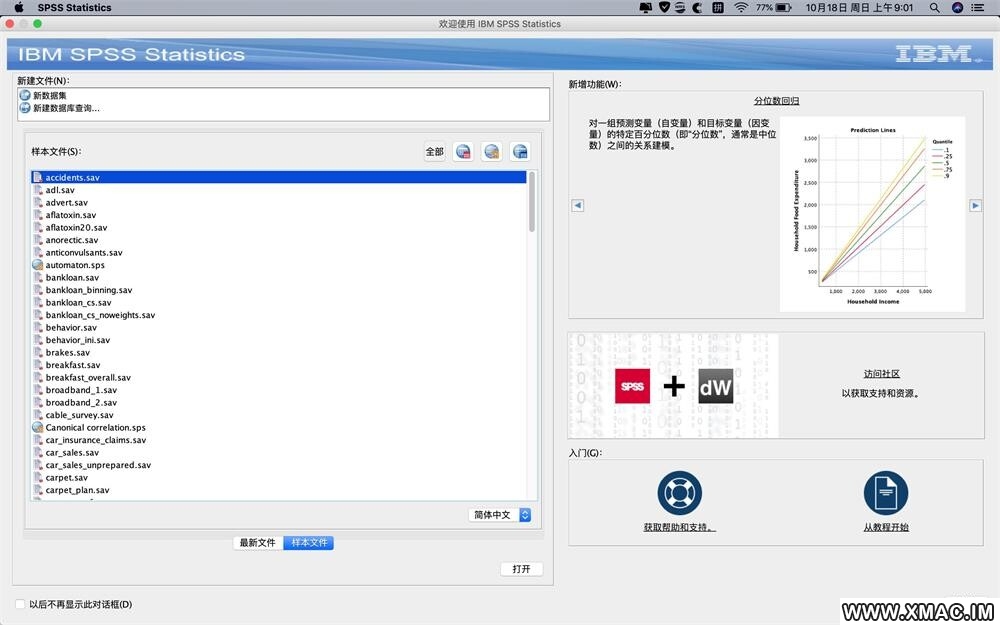The height and width of the screenshot is (625, 1000).
Task: Click the document icon for tutorials
Action: [886, 492]
